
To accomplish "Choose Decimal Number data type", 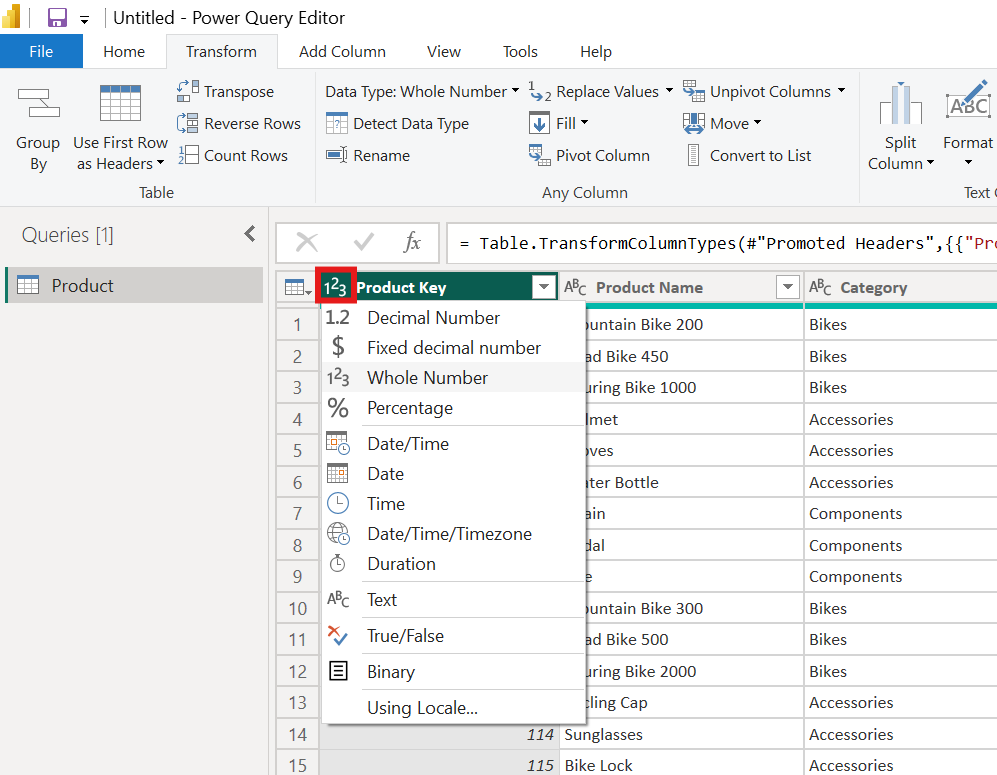I will (x=453, y=317).
